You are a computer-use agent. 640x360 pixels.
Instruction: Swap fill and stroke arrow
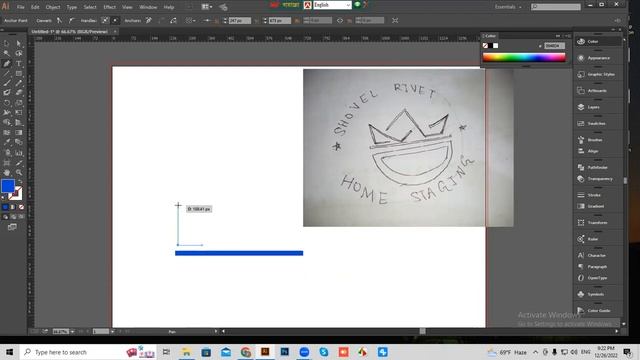click(20, 182)
